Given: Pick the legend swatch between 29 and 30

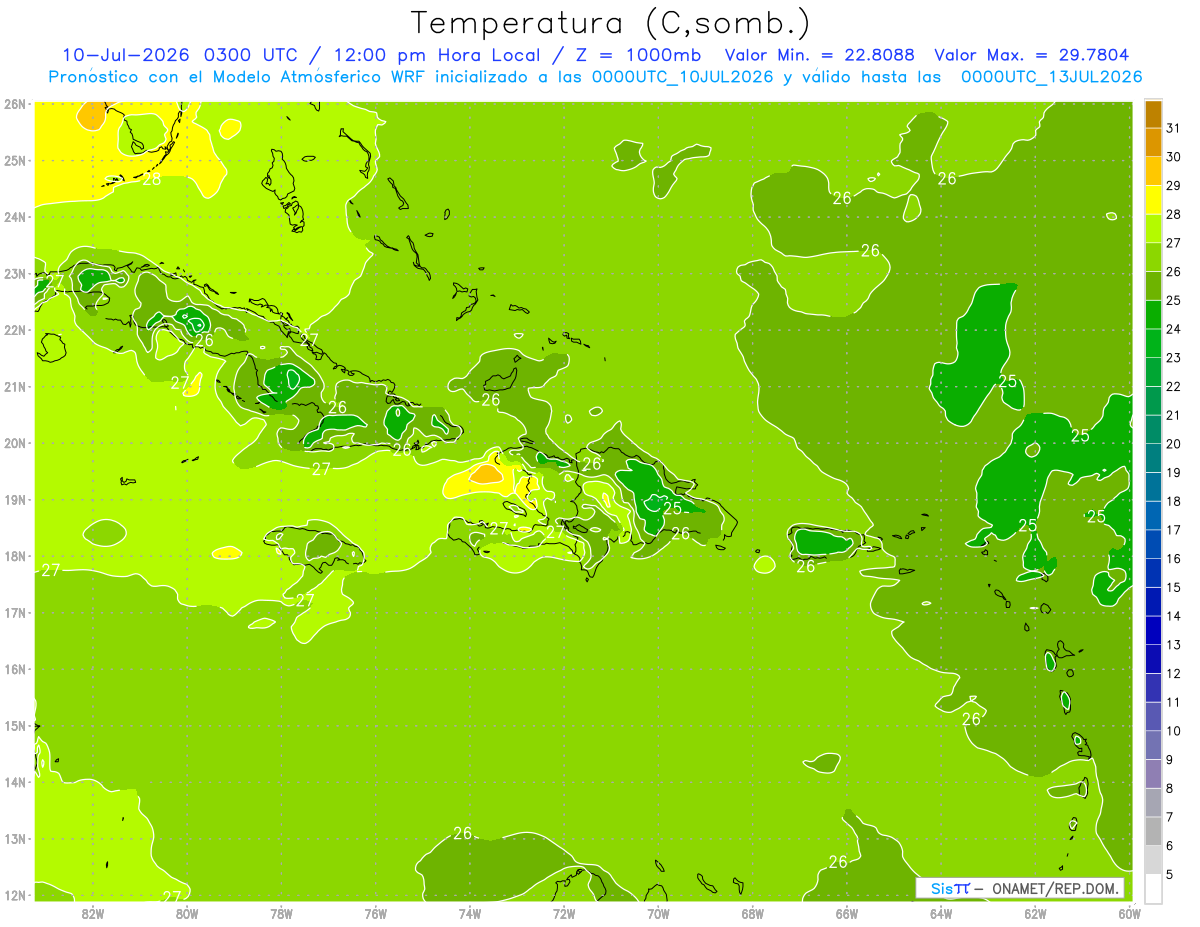Looking at the screenshot, I should [1153, 171].
